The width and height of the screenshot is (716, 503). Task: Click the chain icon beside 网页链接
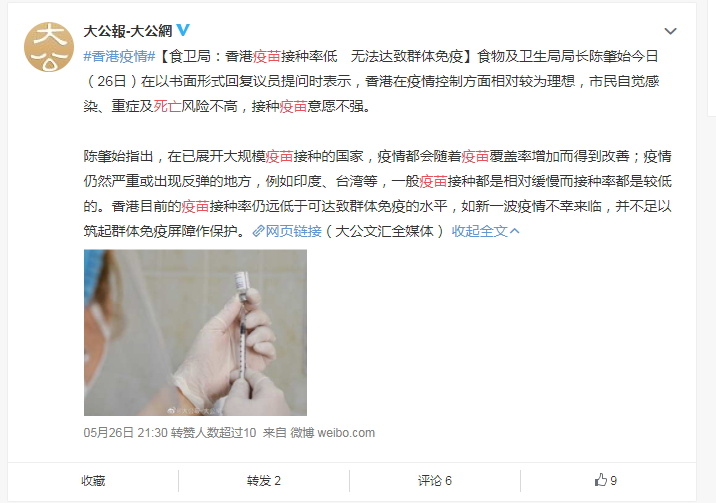coord(258,231)
